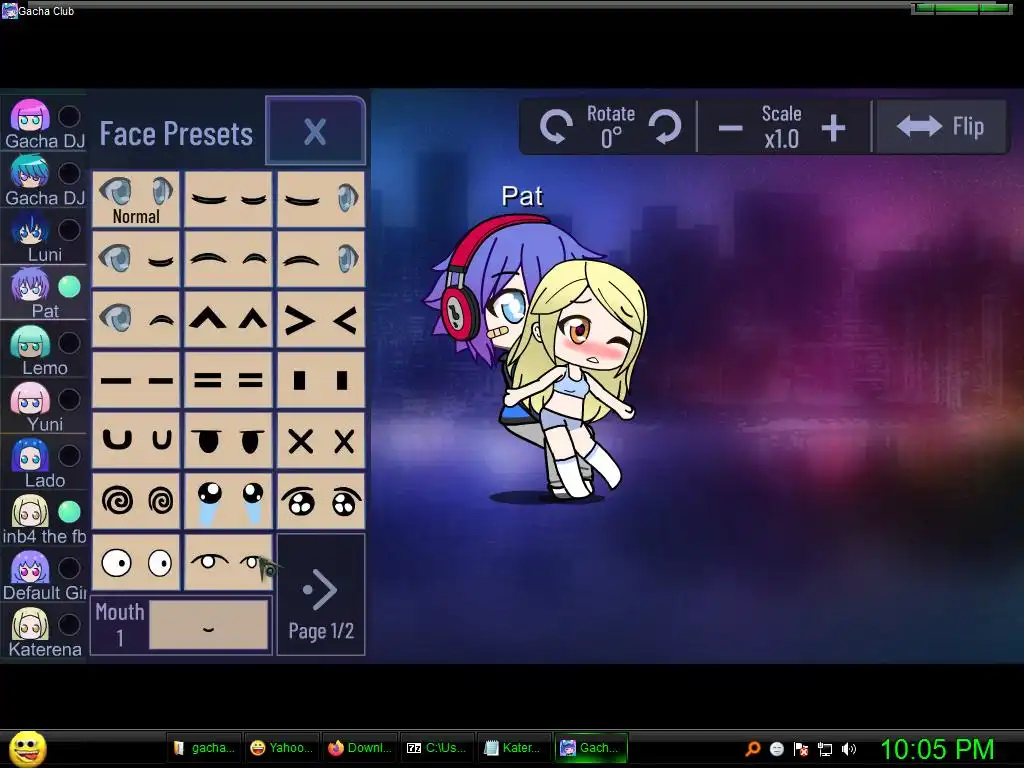Viewport: 1024px width, 768px height.
Task: Switch to the gacha folder taskbar item
Action: [x=204, y=748]
